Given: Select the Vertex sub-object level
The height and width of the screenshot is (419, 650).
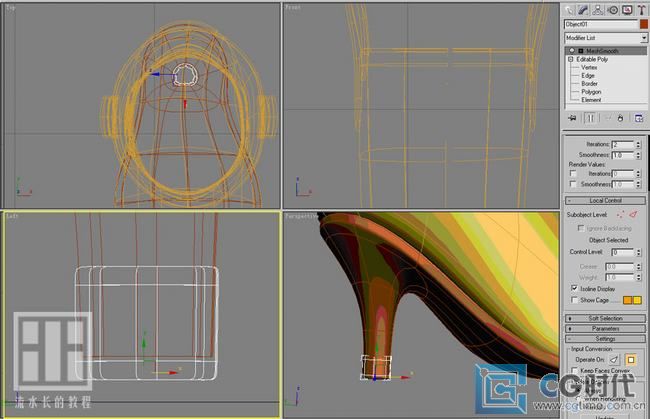Looking at the screenshot, I should [589, 67].
